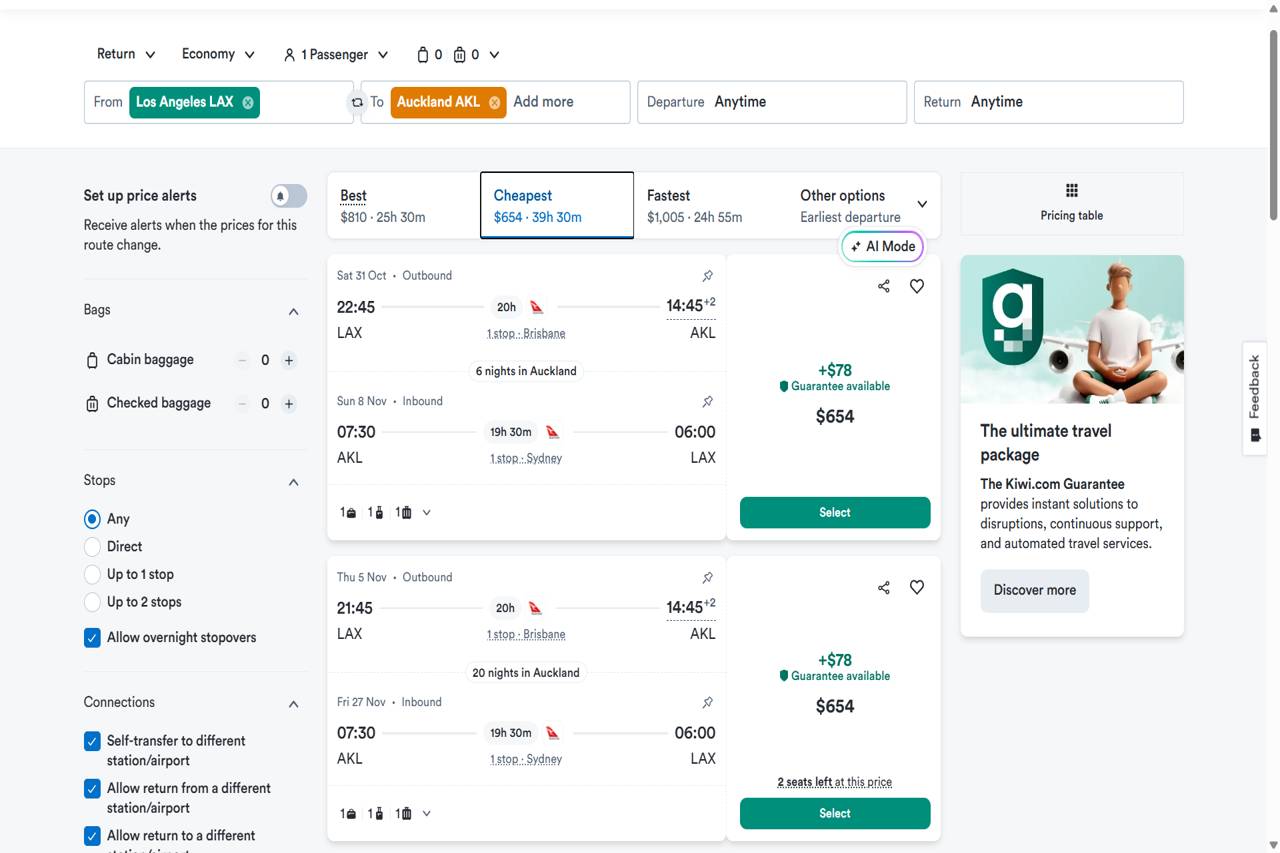Decrease checked baggage count
Screen dimensions: 1280x853
pyautogui.click(x=242, y=404)
